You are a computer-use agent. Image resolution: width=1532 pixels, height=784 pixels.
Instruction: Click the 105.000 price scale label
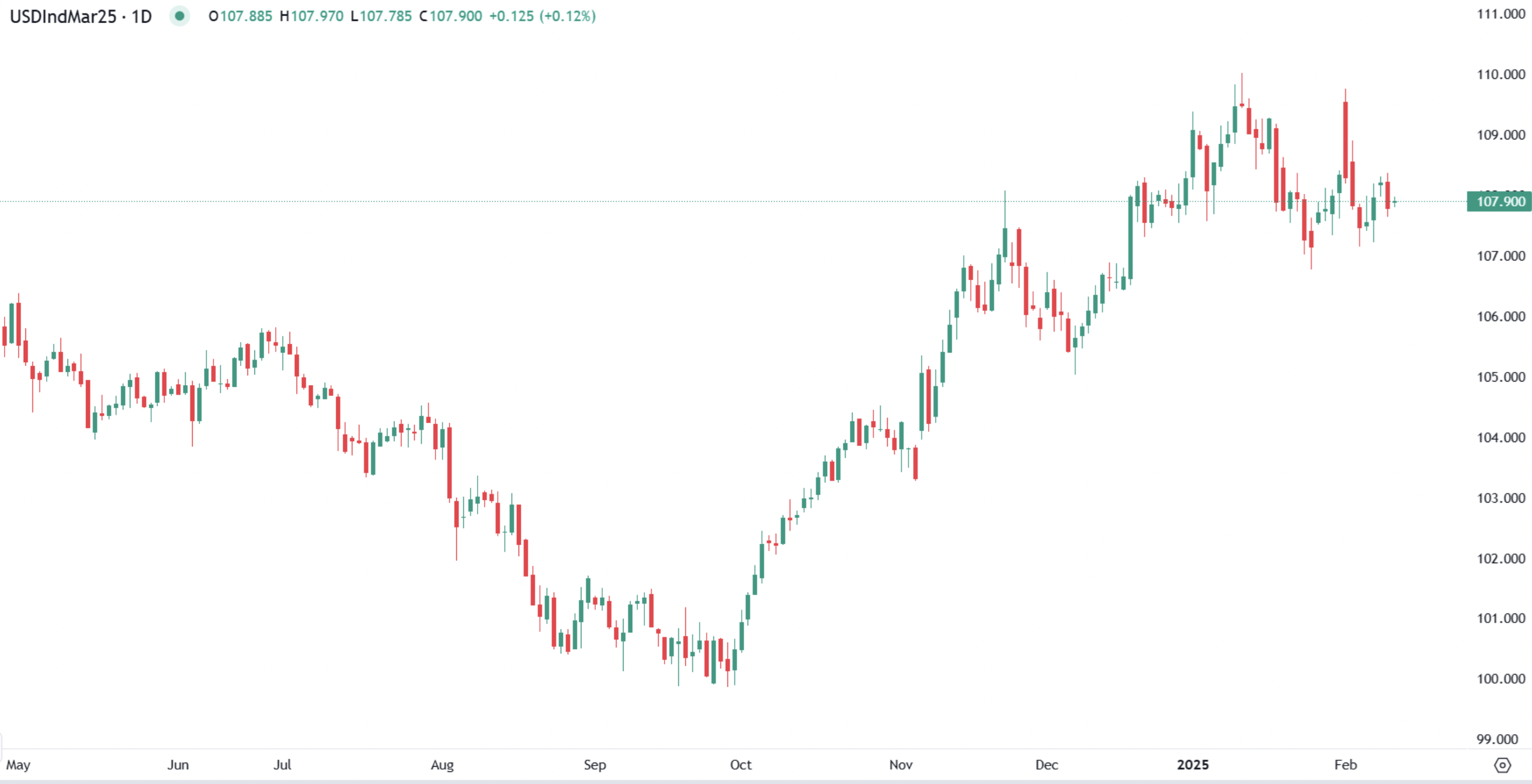(x=1500, y=377)
